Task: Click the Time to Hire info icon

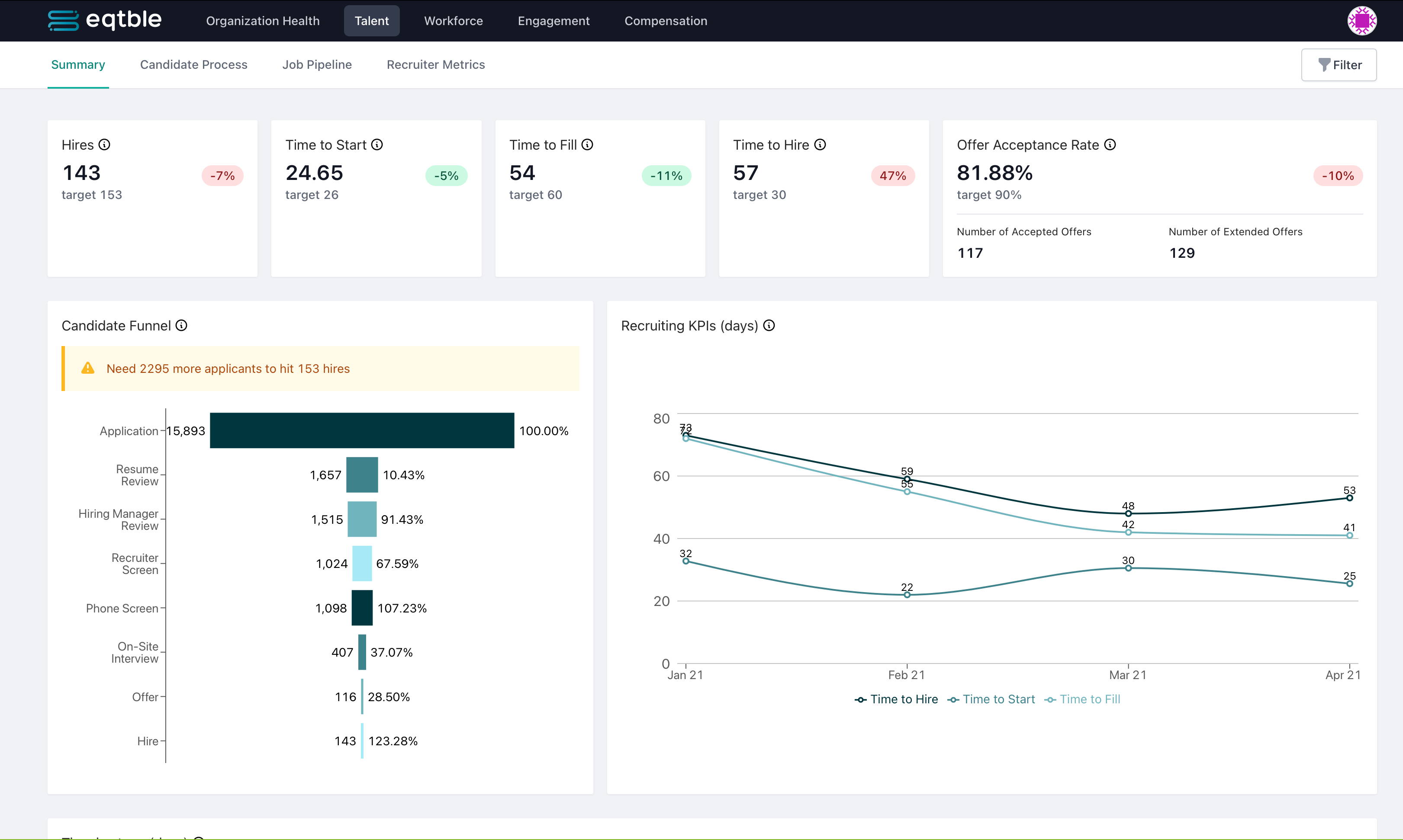Action: click(x=820, y=145)
